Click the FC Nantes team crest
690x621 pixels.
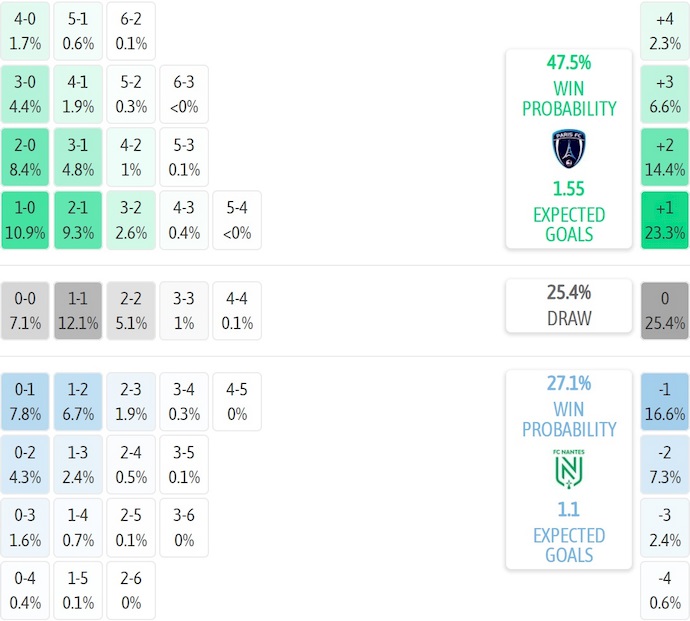(x=569, y=469)
